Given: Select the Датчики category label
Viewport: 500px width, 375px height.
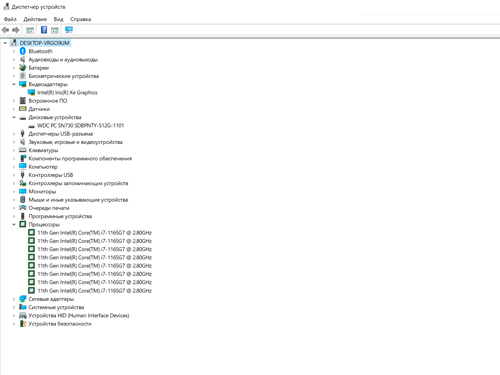Looking at the screenshot, I should click(x=39, y=109).
